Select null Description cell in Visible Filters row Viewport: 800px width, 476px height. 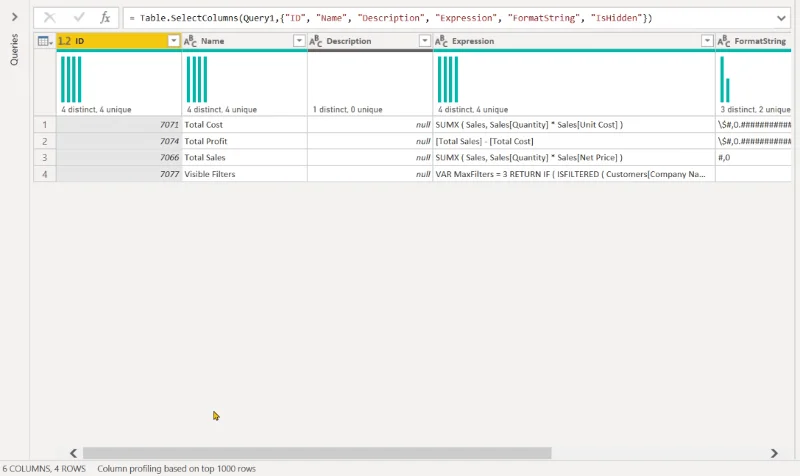(x=370, y=174)
